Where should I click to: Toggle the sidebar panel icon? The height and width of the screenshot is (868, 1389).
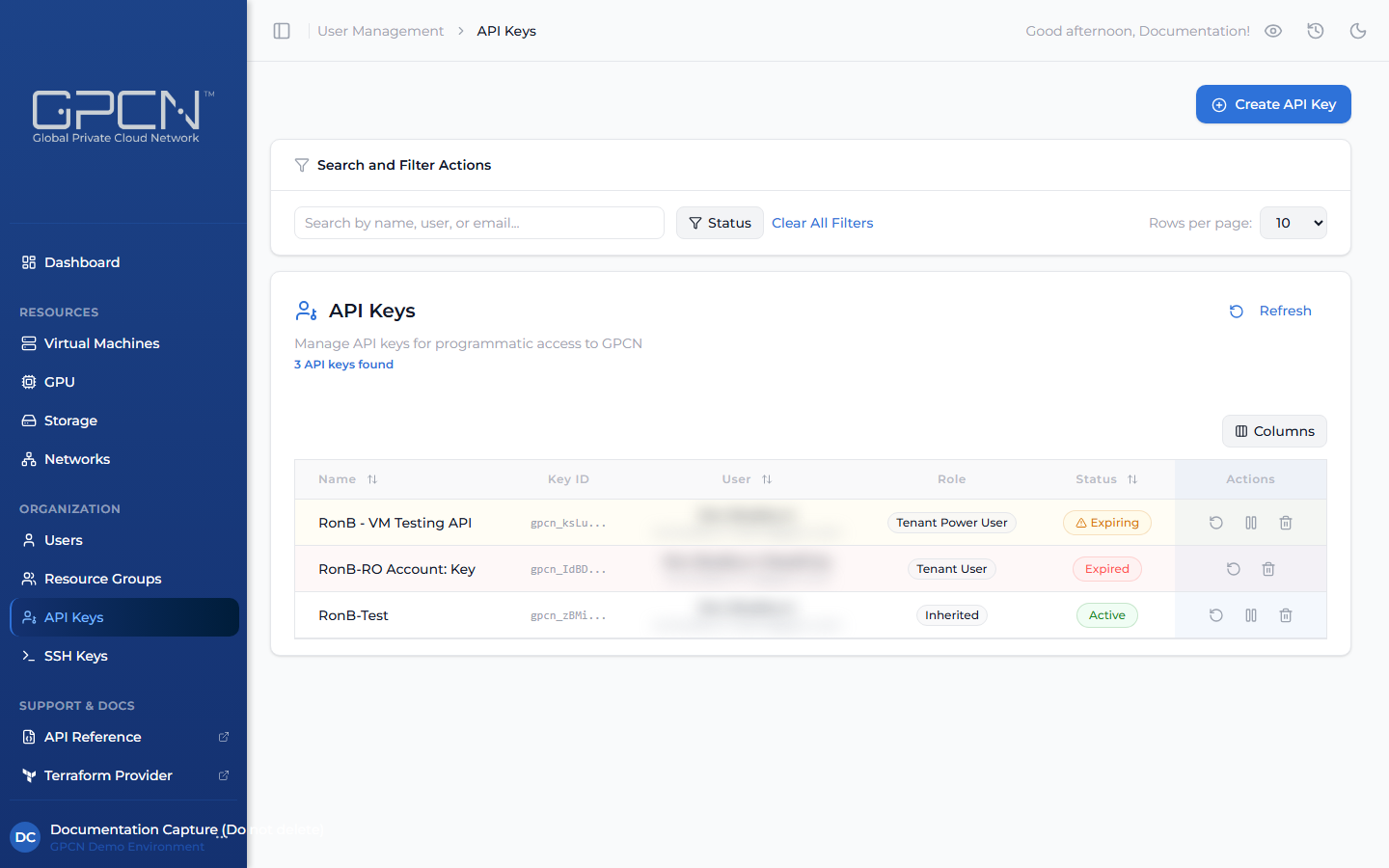tap(282, 31)
